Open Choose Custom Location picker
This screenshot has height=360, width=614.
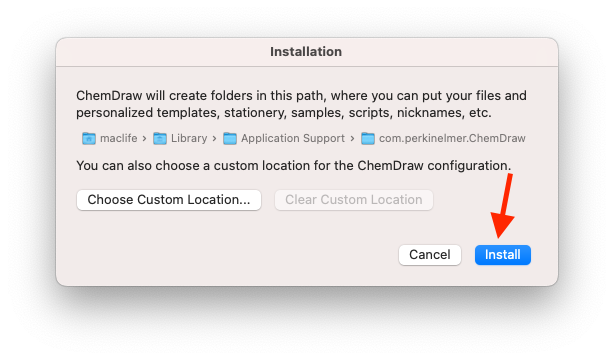click(x=169, y=200)
